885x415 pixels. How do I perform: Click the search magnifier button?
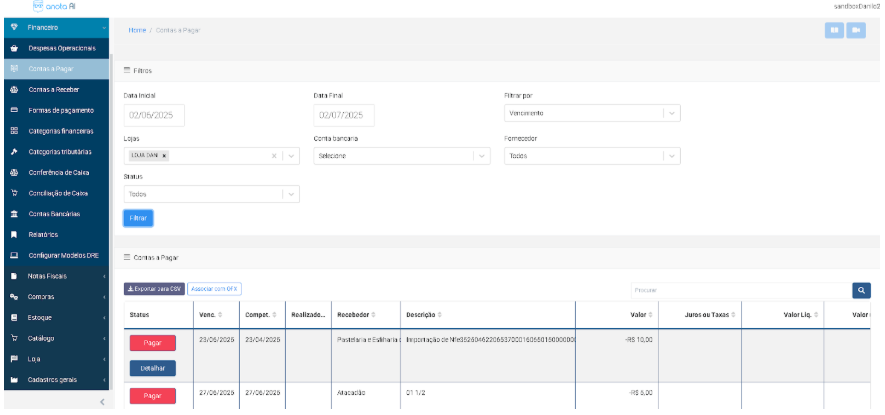[861, 290]
